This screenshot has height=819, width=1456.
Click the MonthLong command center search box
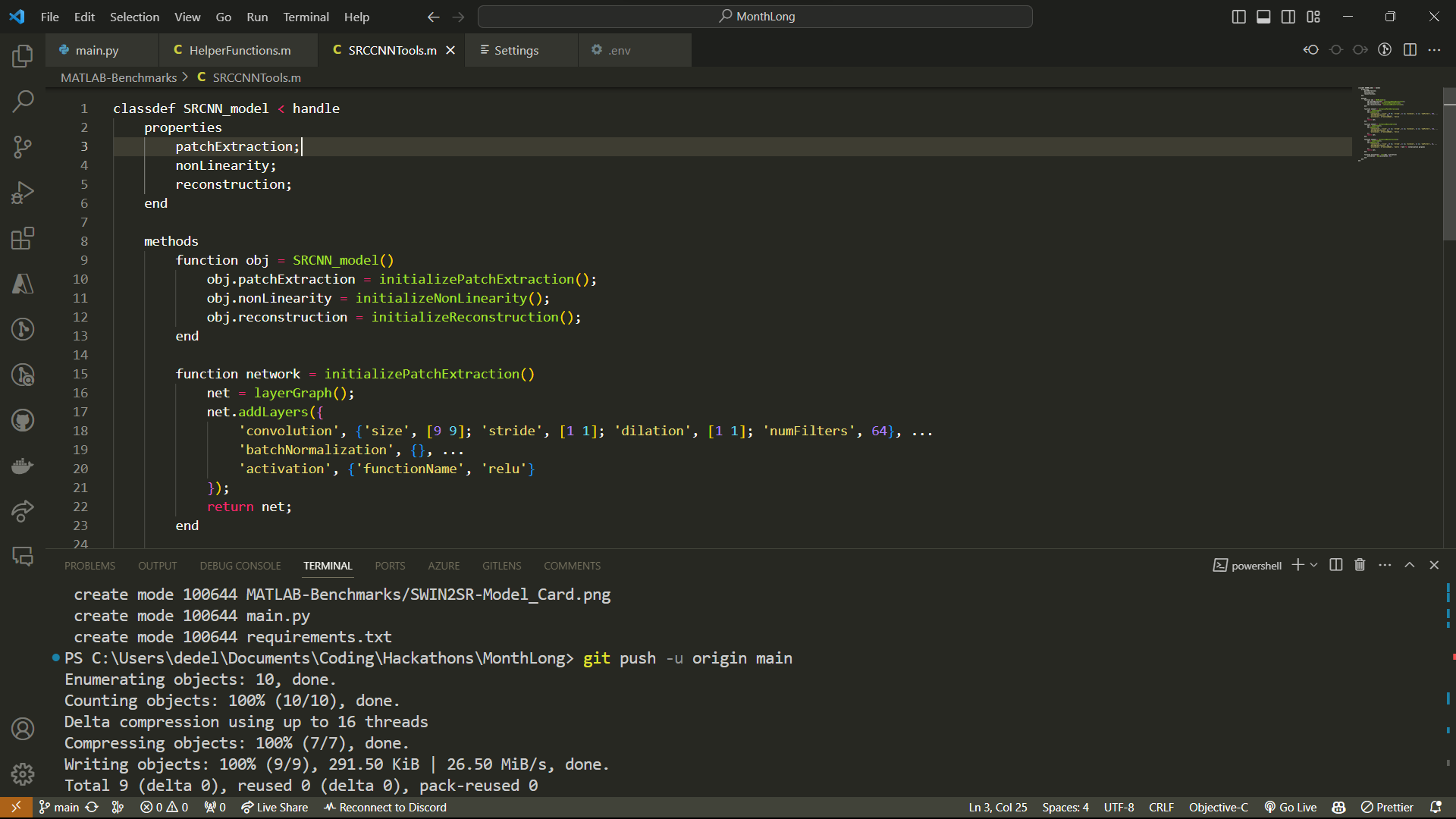click(x=755, y=17)
